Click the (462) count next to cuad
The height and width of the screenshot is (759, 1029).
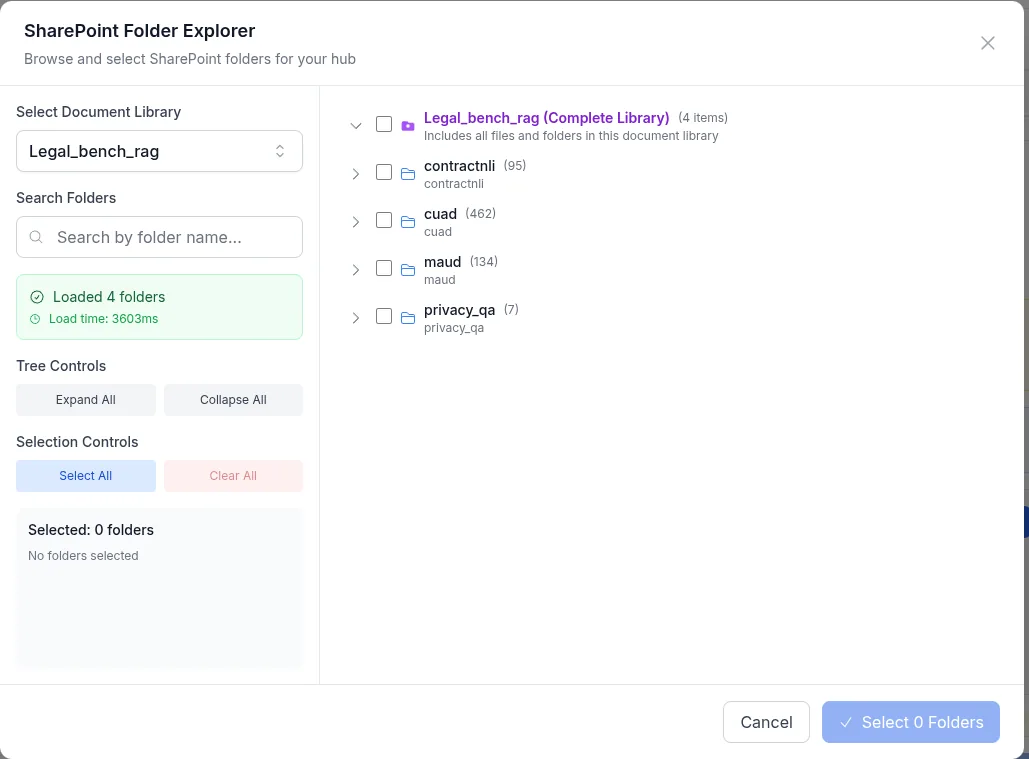480,213
